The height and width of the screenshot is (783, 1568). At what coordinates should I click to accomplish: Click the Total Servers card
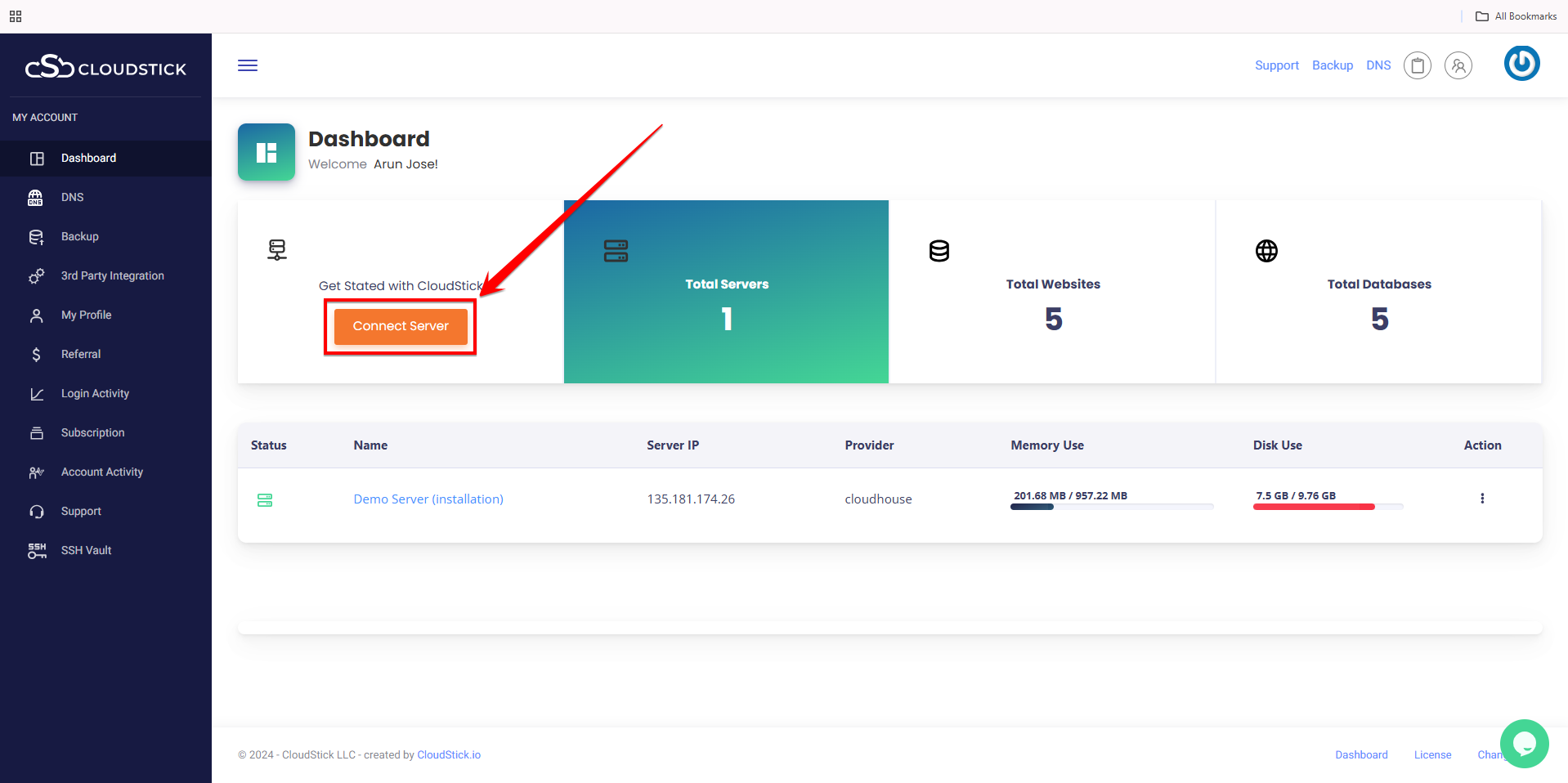pyautogui.click(x=726, y=292)
